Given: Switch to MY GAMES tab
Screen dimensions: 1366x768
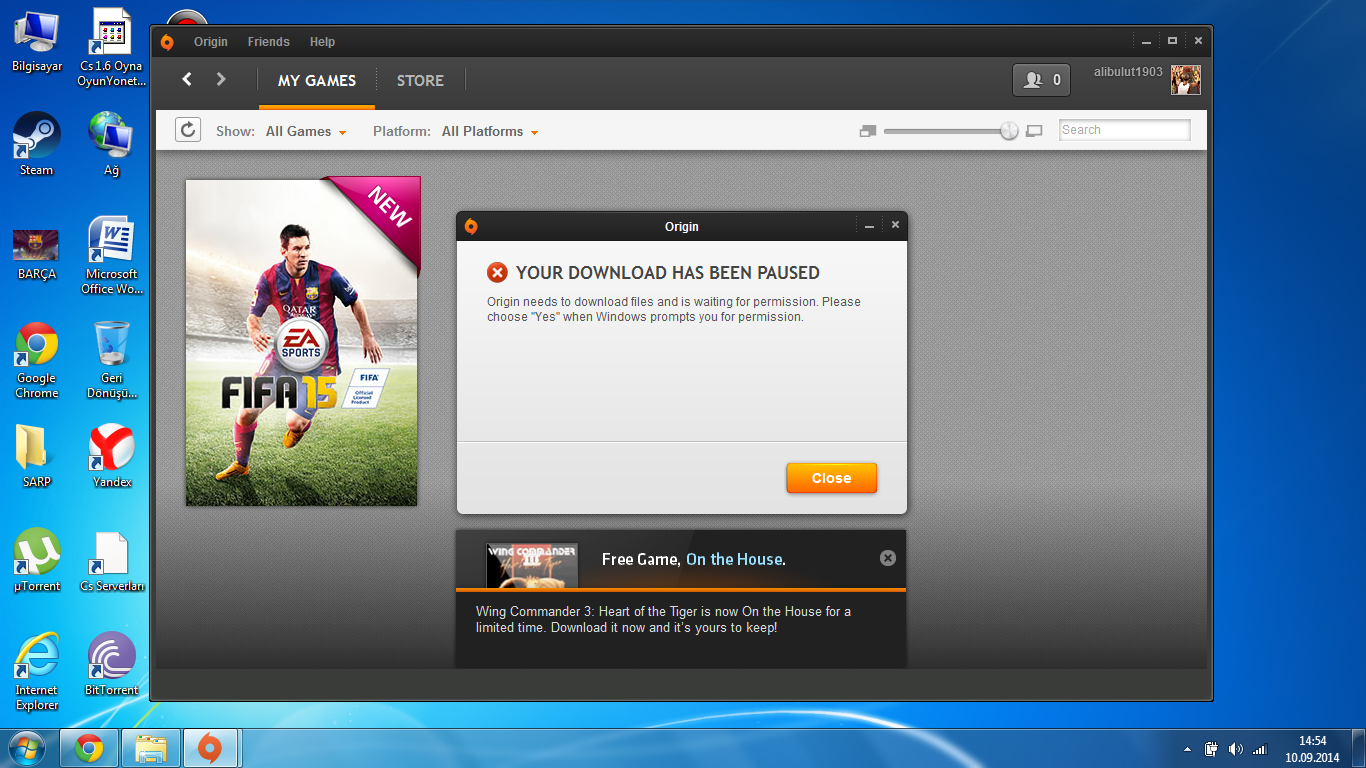Looking at the screenshot, I should (x=317, y=81).
